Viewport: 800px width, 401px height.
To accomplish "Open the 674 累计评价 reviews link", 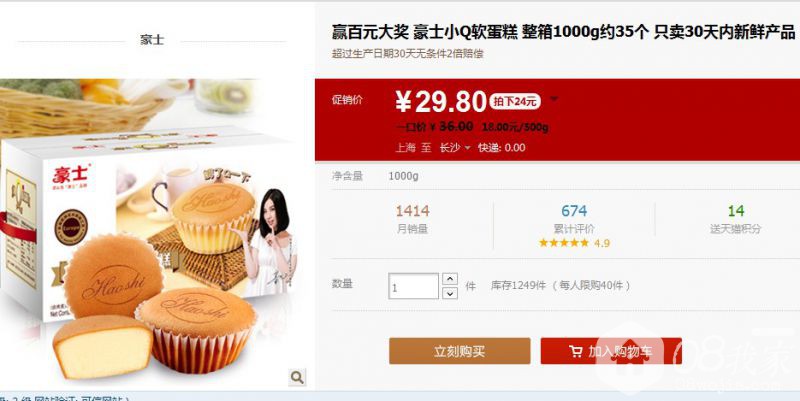I will coord(574,219).
